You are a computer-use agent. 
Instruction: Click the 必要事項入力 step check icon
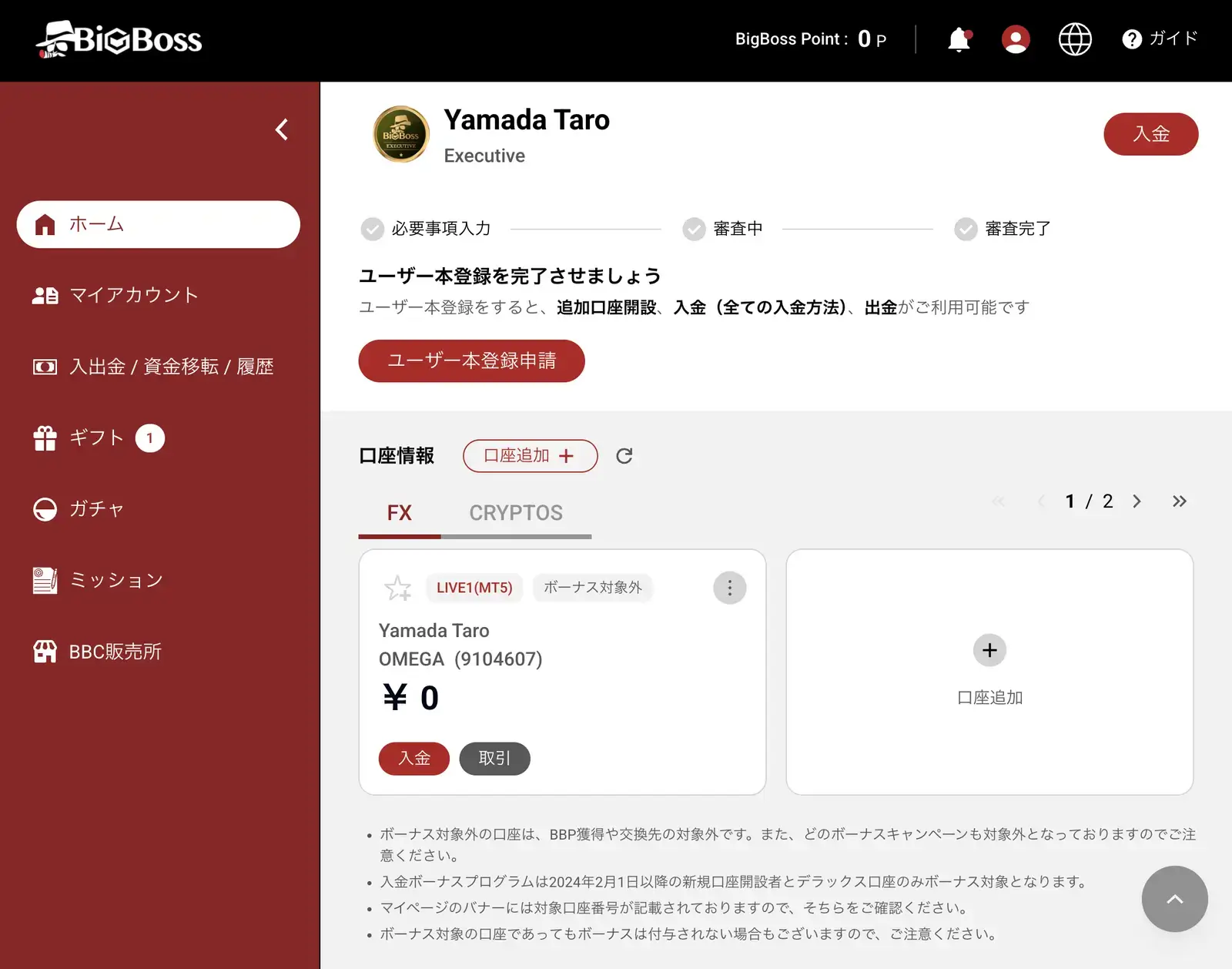point(373,229)
